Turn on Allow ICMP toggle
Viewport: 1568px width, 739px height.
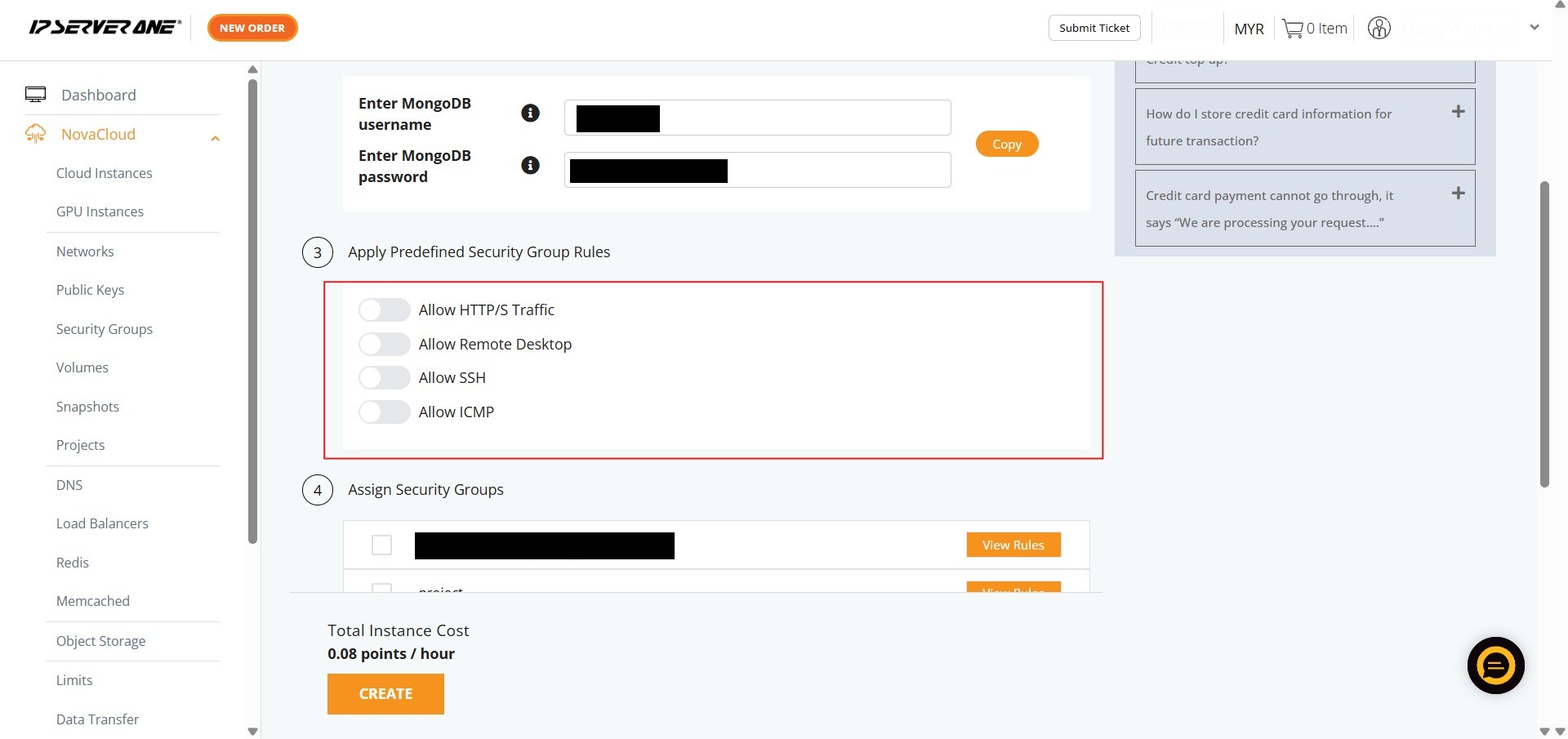coord(384,412)
